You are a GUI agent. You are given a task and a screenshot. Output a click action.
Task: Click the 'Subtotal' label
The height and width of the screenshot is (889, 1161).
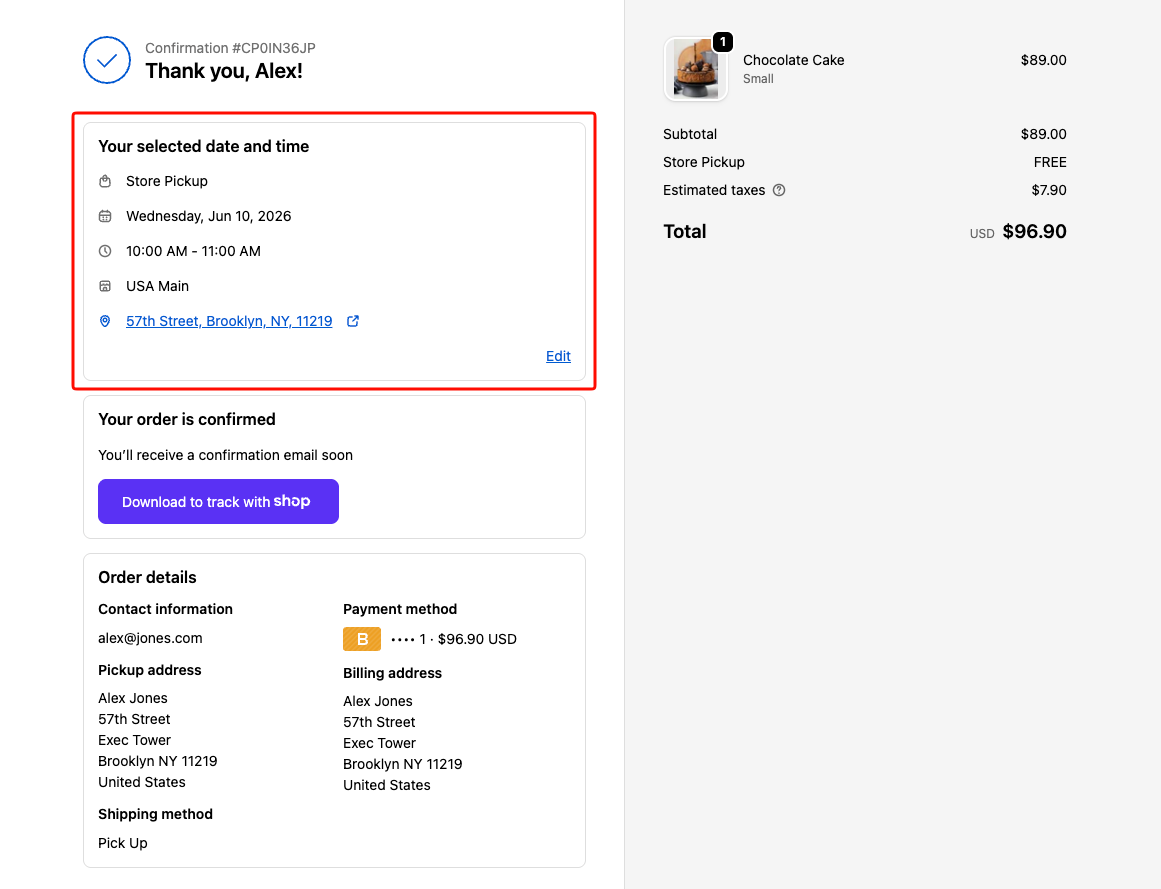pos(690,134)
